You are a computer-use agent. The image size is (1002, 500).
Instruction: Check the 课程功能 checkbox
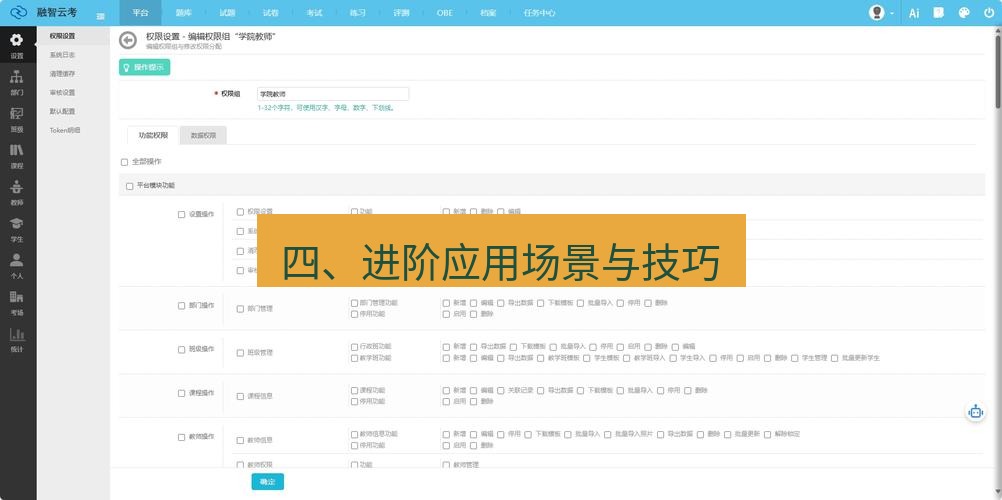355,390
